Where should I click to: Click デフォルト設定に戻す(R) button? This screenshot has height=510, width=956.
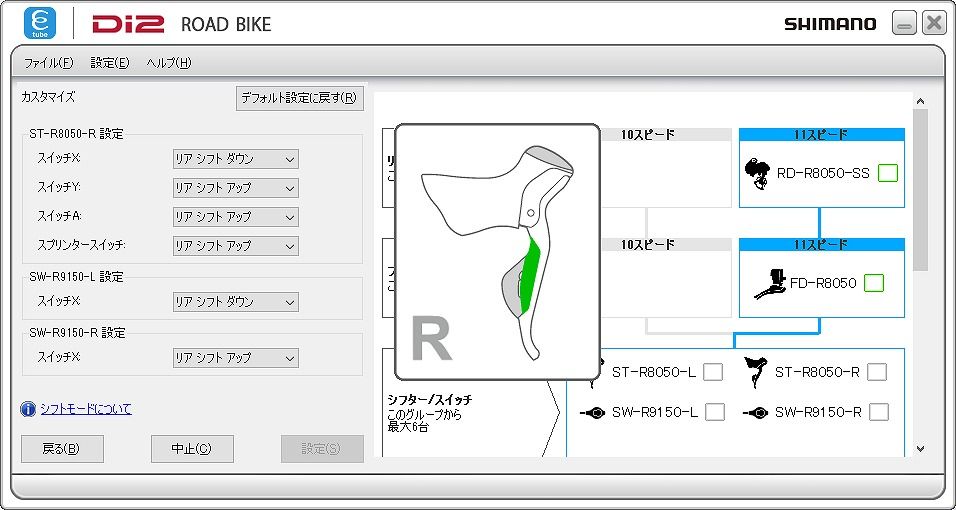(x=299, y=98)
